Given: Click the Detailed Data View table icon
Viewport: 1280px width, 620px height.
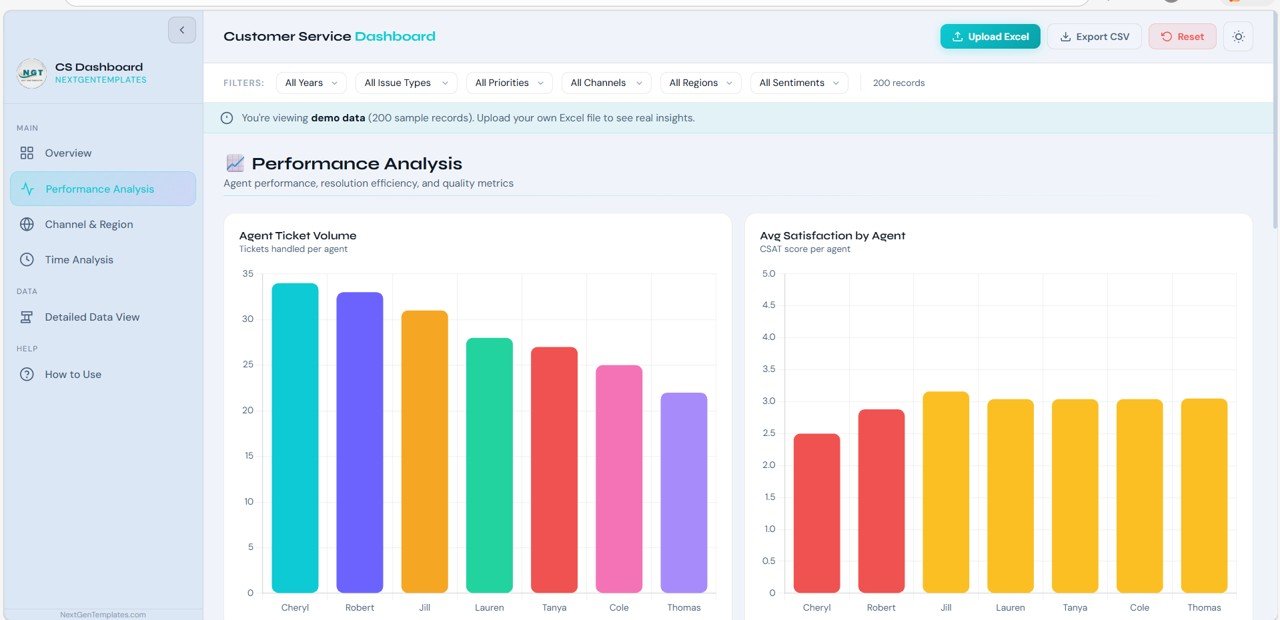Looking at the screenshot, I should click(27, 317).
